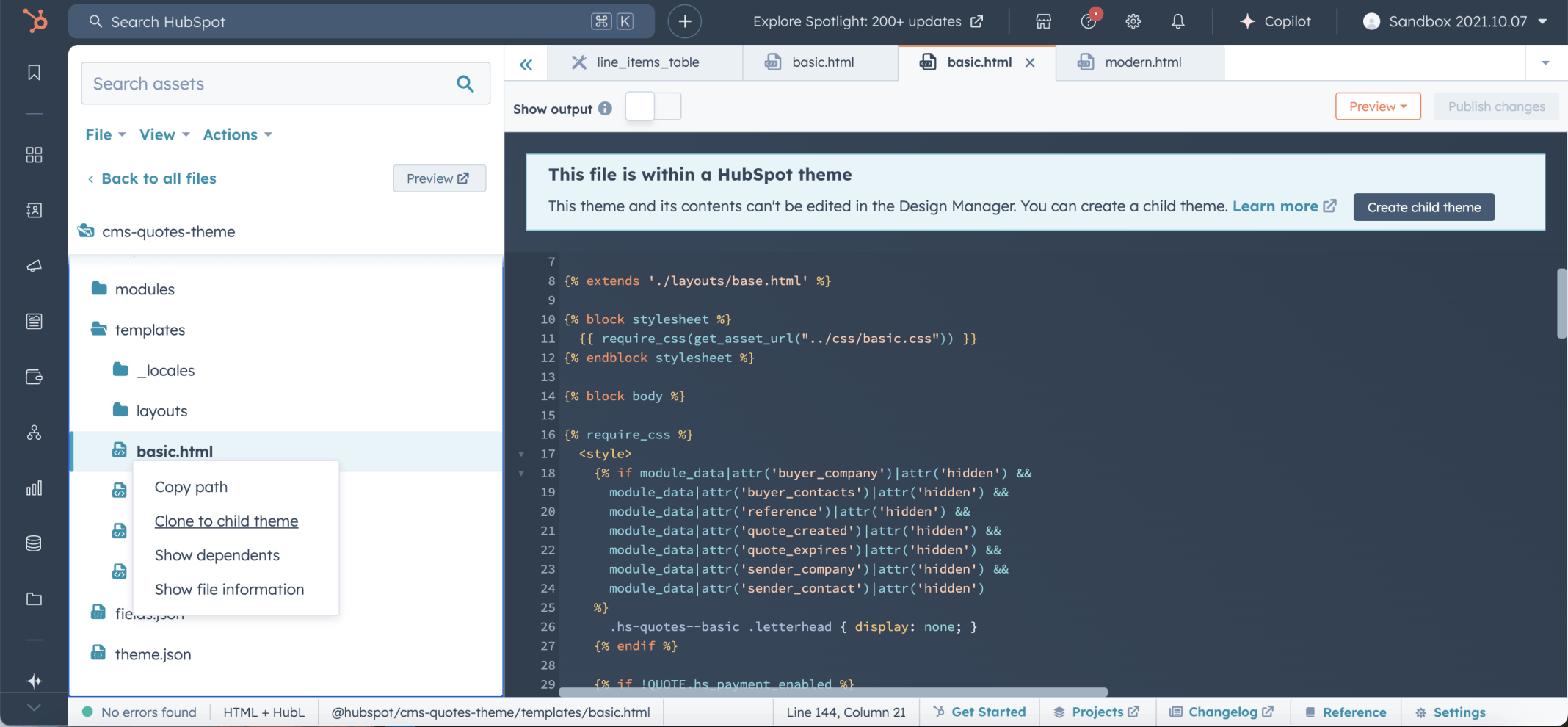Fold code at line 18
Screen dimensions: 1568x727
click(521, 473)
